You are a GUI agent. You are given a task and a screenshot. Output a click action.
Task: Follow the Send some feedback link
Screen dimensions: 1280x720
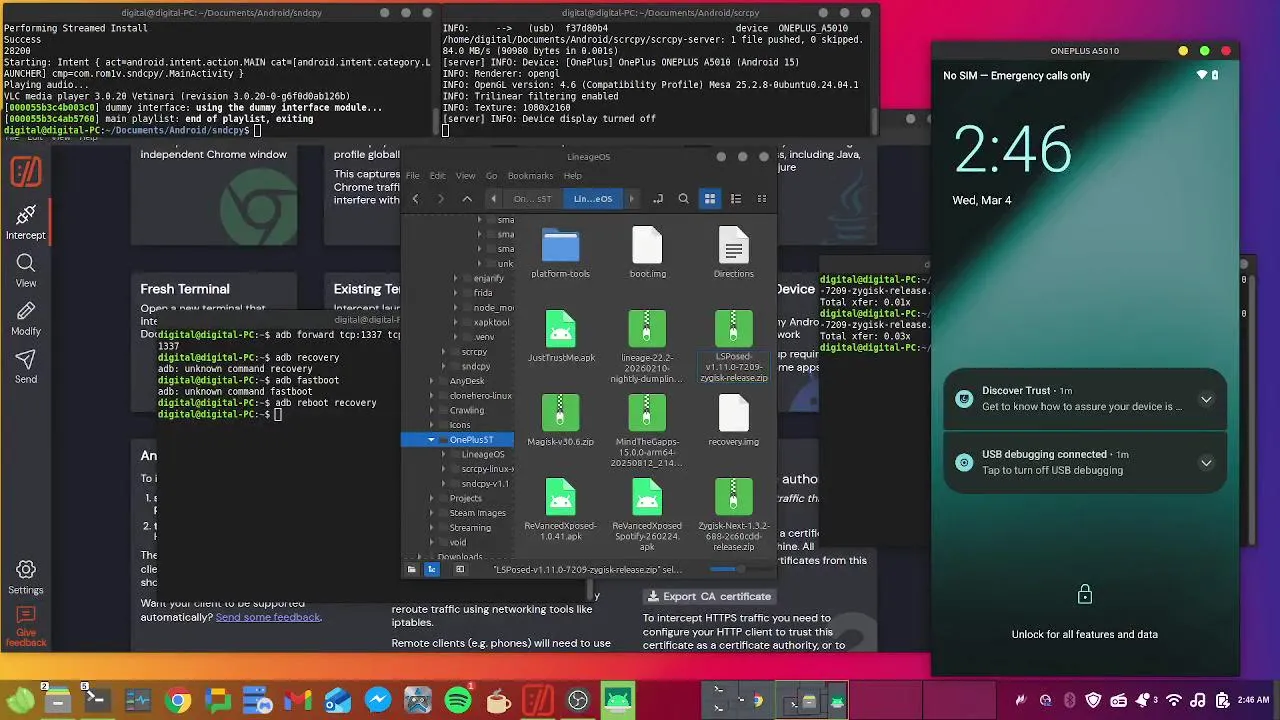[x=268, y=617]
